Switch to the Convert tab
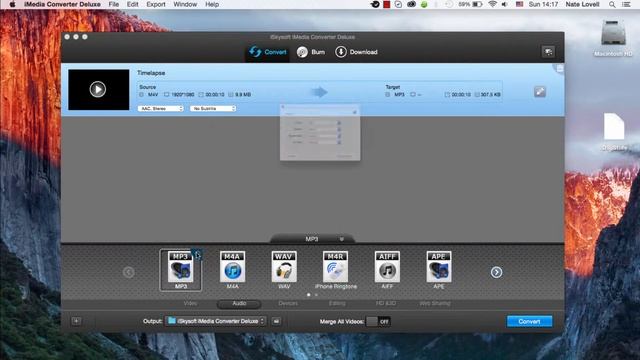 [268, 52]
